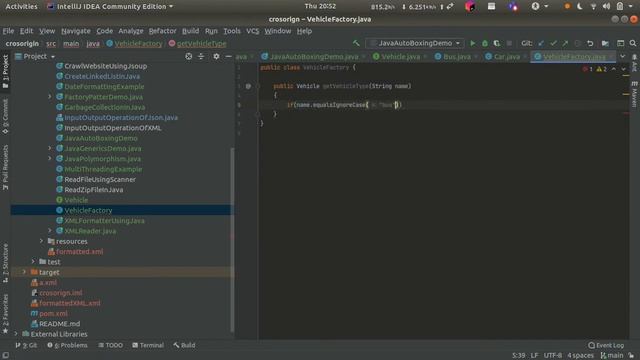This screenshot has width=640, height=360.
Task: Switch to the Vehicle.java tab
Action: [400, 57]
